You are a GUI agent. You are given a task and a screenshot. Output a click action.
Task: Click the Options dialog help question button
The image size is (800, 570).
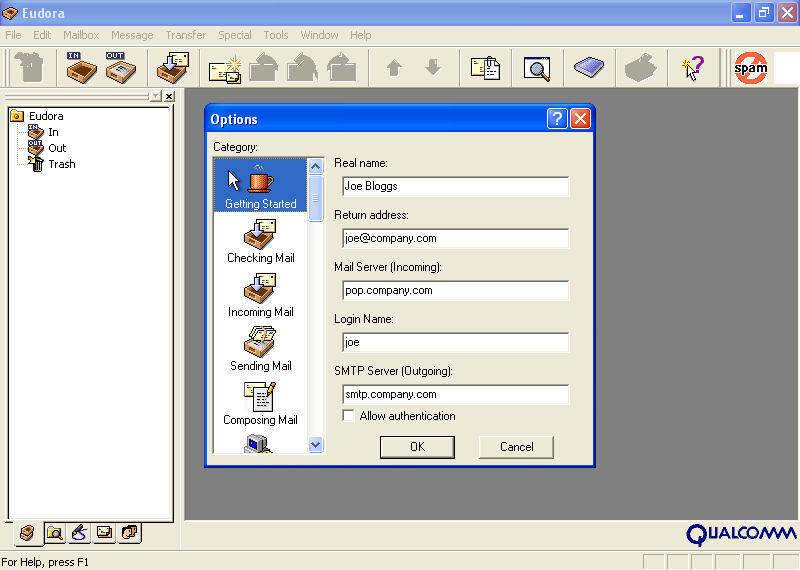coord(557,119)
